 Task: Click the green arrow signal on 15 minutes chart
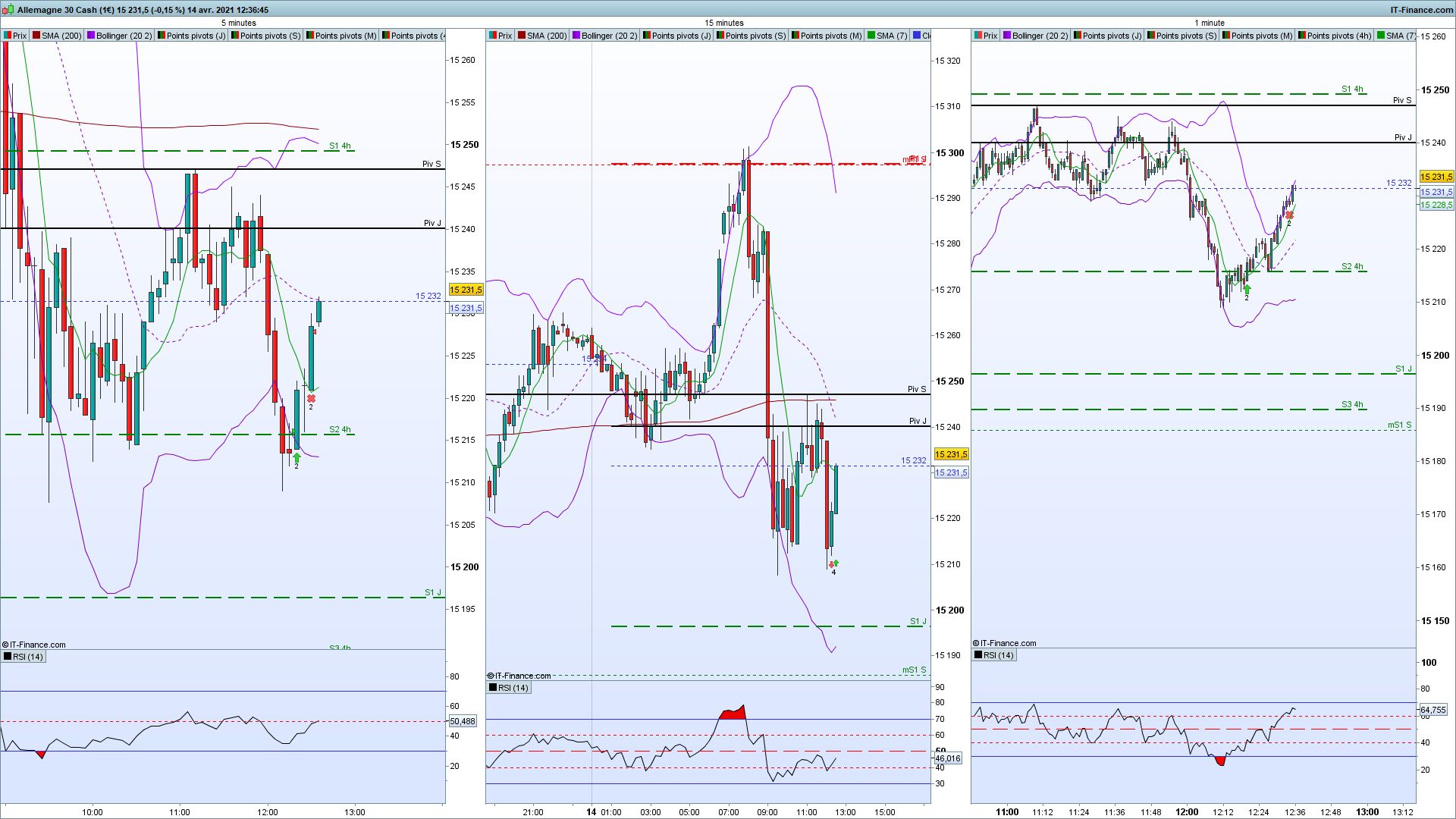[836, 563]
